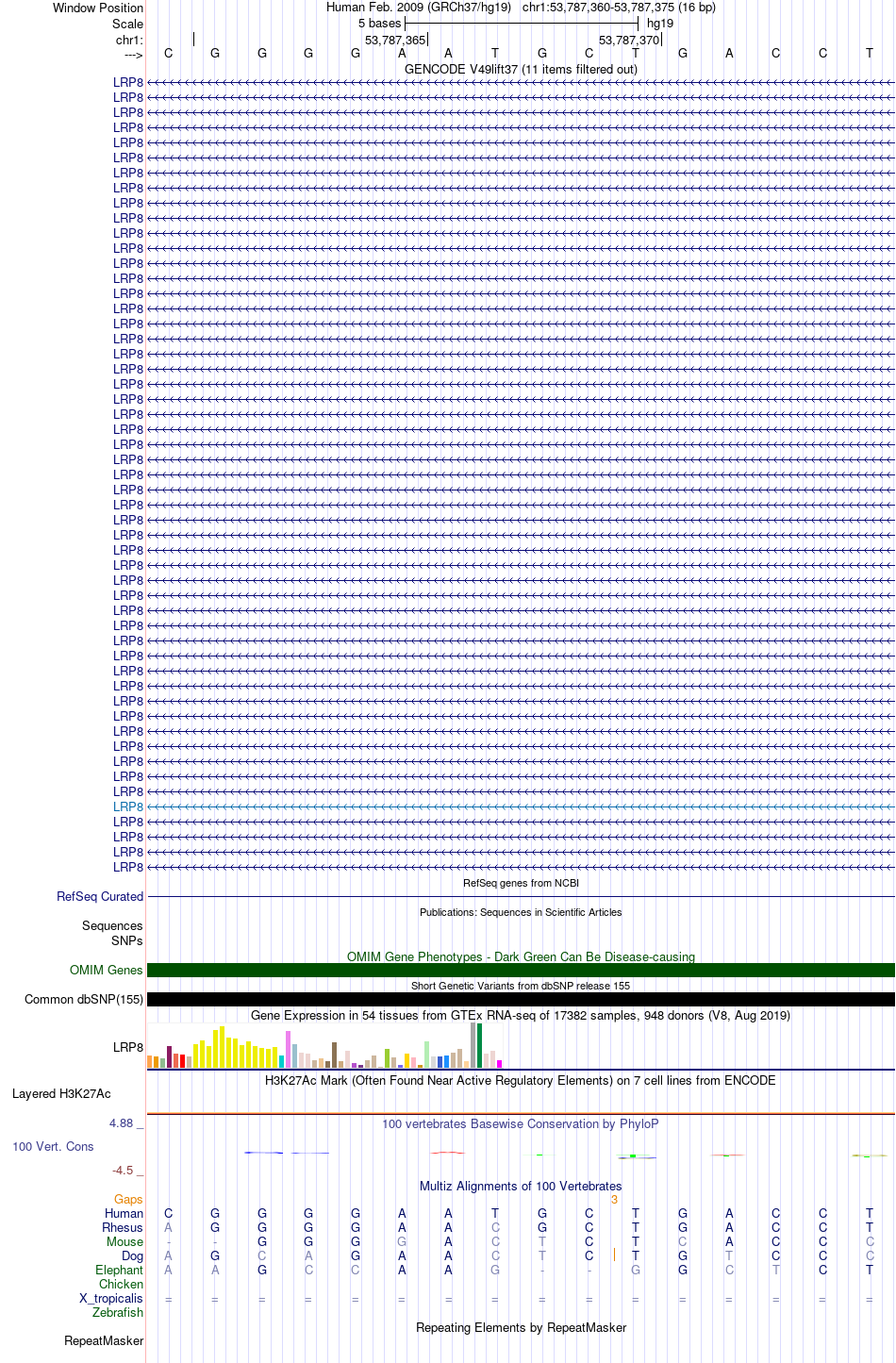Select the RepeatMasker side label
The image size is (896, 1363).
tap(104, 1340)
